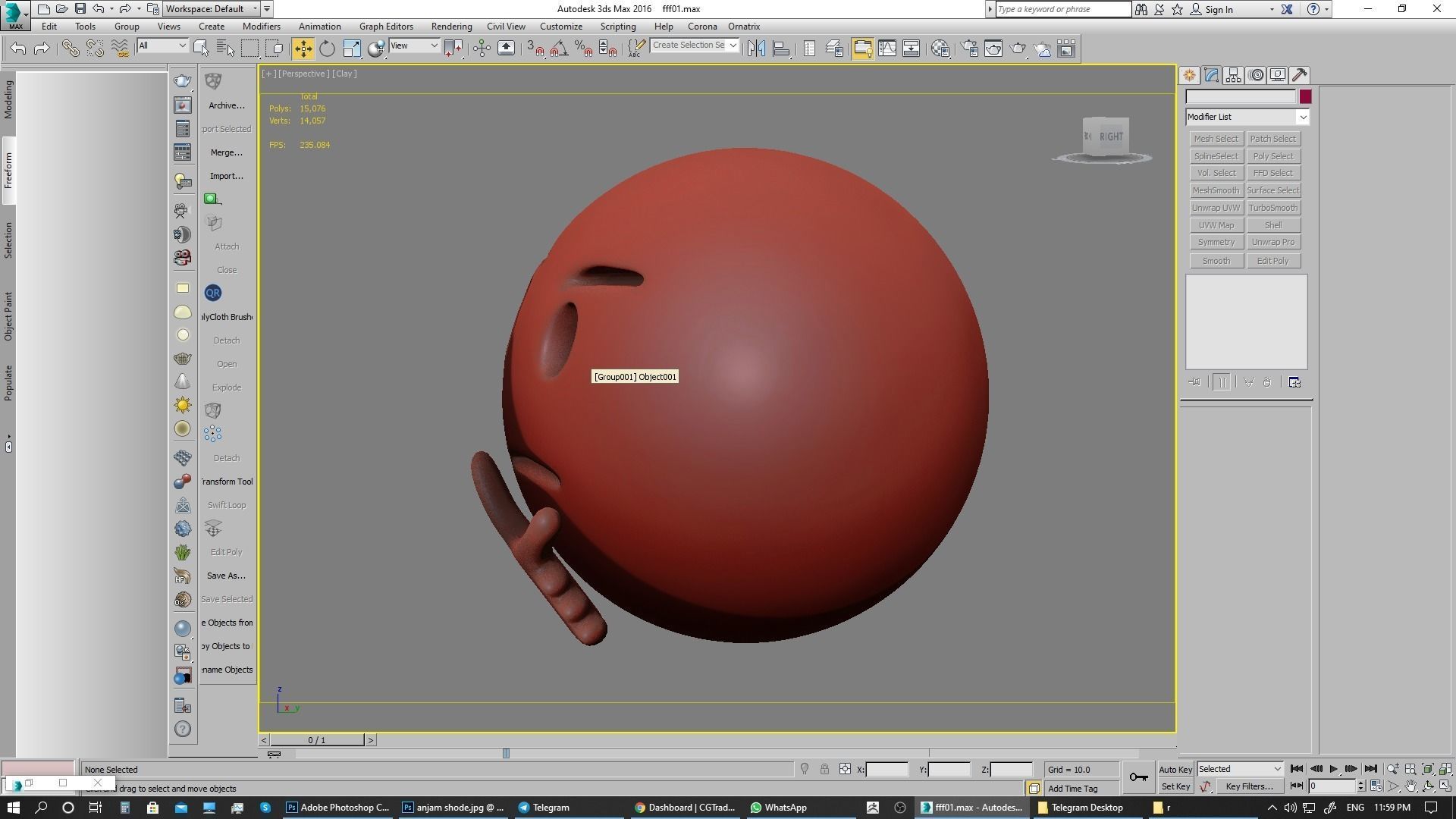Open the Hierarchy command panel tab
1456x819 pixels.
point(1233,75)
